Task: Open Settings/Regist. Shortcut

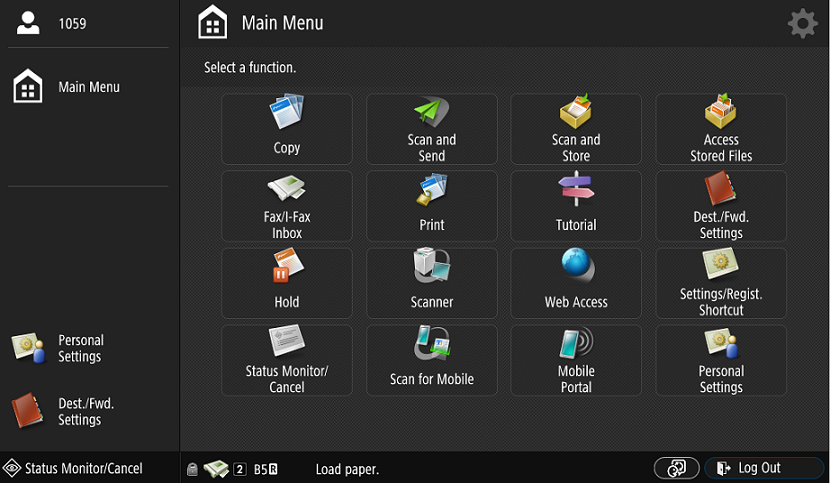Action: click(x=721, y=283)
